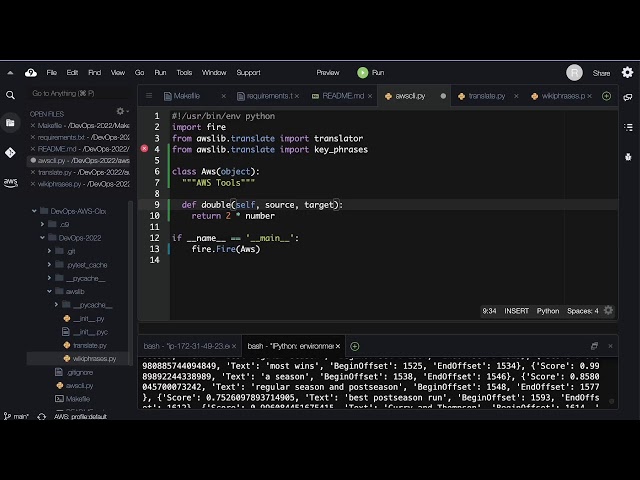The height and width of the screenshot is (480, 640).
Task: Open the File menu
Action: (52, 73)
